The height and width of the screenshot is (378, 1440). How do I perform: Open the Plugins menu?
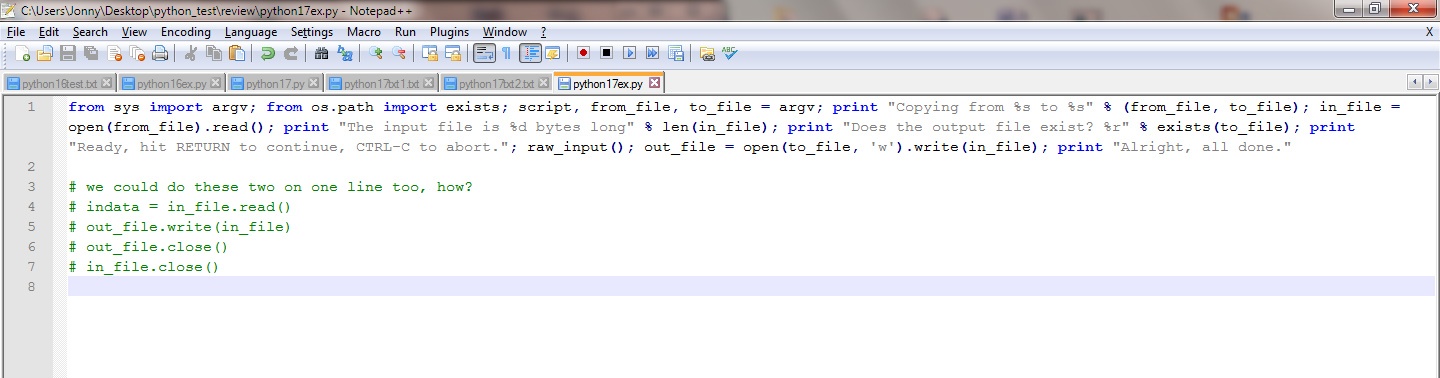point(449,32)
